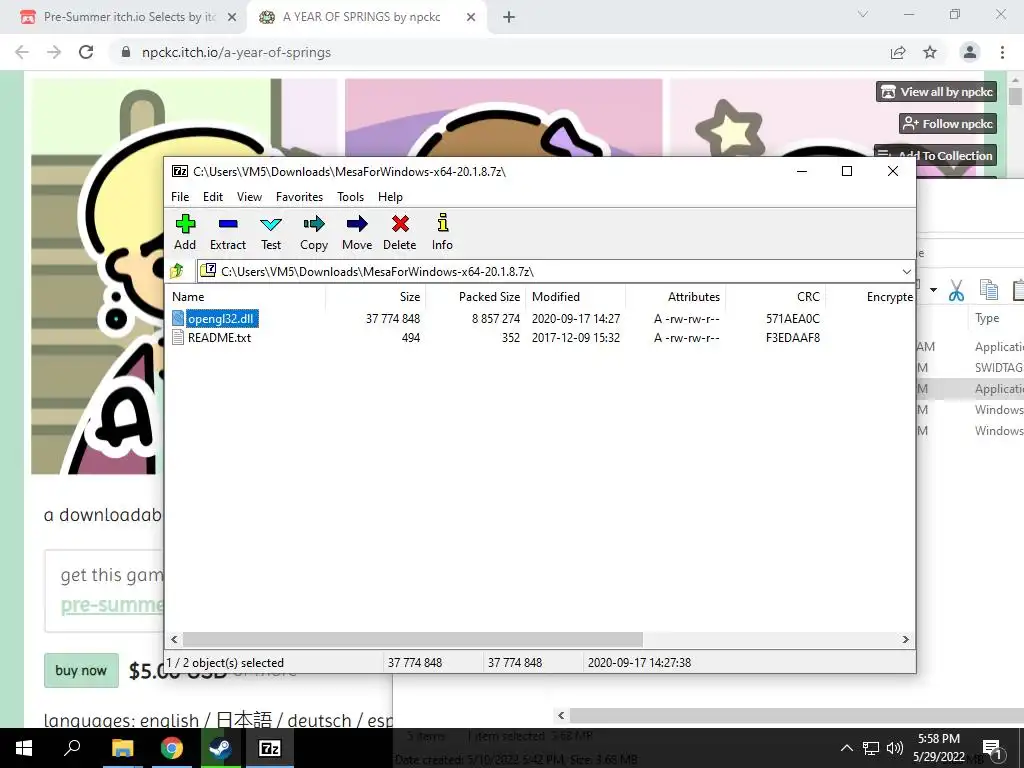Screen dimensions: 1024x768
Task: Sort by Name column header
Action: tap(245, 296)
